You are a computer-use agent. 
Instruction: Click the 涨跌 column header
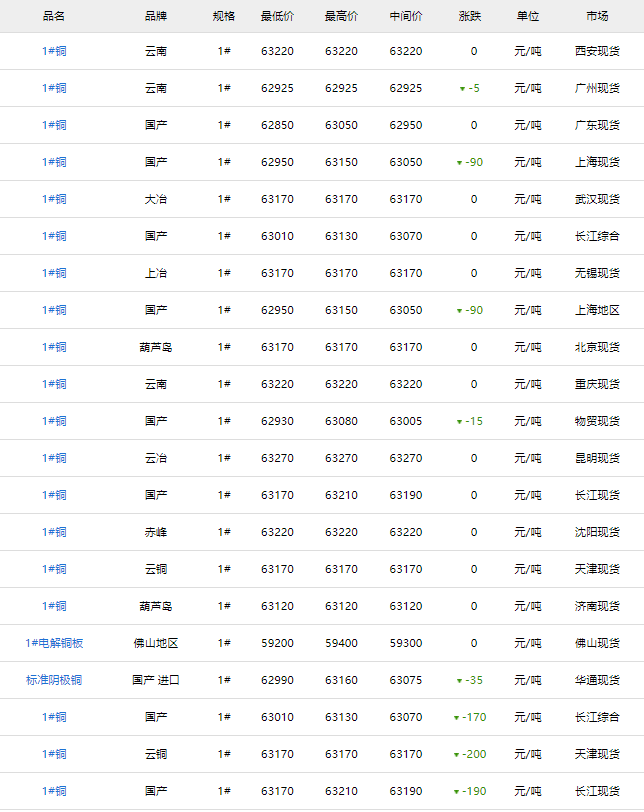coord(470,17)
